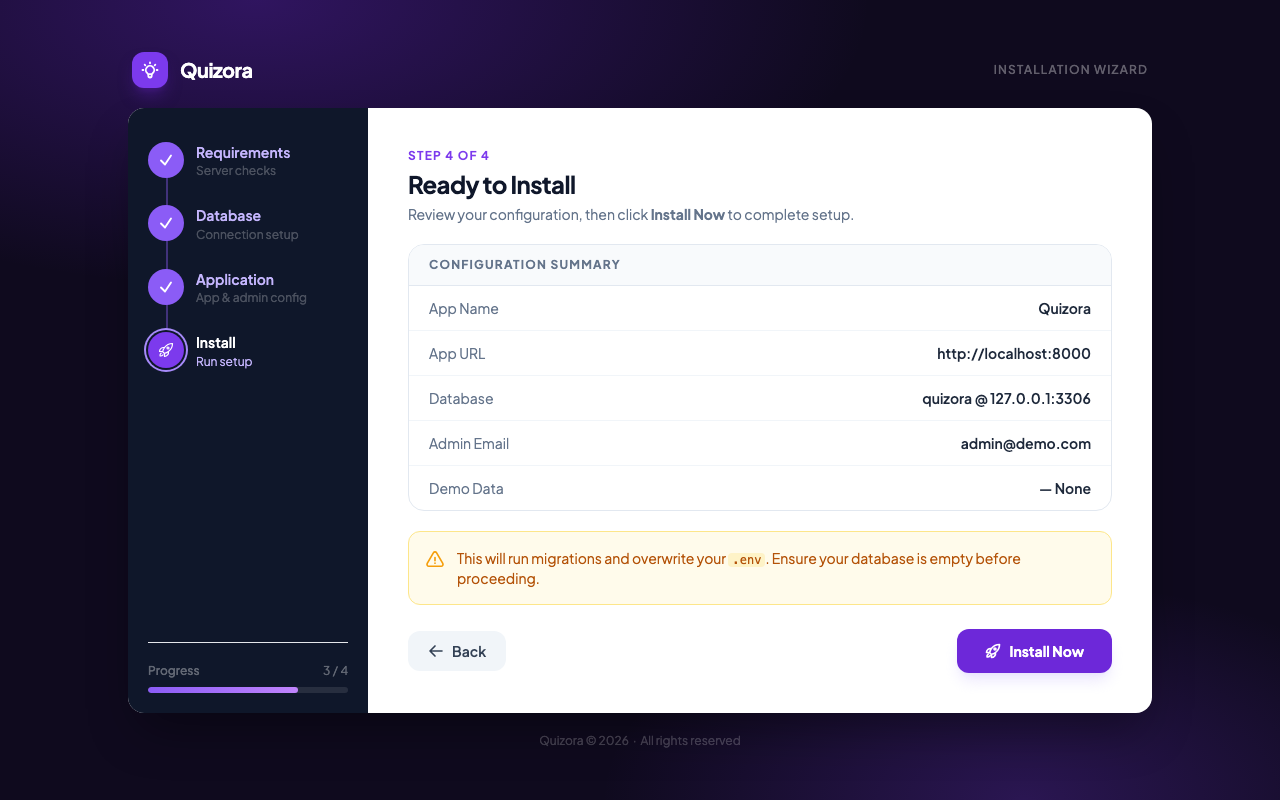
Task: Click the Quizora © 2026 footer text
Action: point(584,741)
